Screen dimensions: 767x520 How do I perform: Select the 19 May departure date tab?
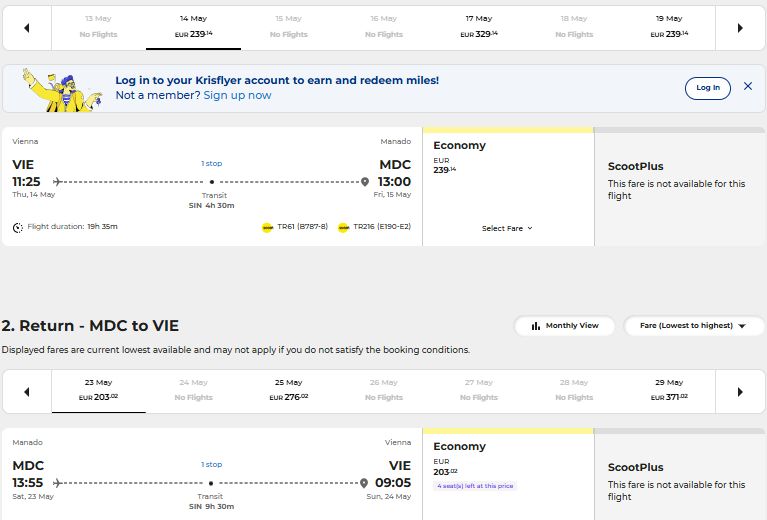point(669,27)
